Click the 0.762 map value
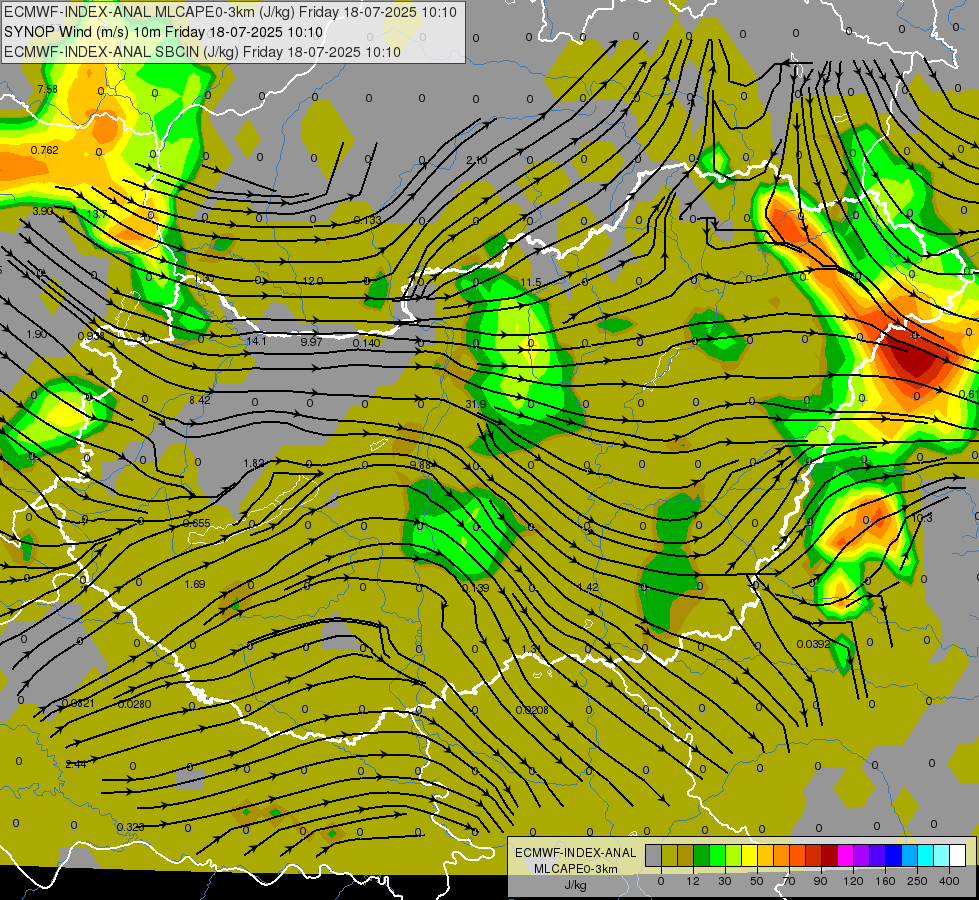This screenshot has height=900, width=979. [45, 150]
